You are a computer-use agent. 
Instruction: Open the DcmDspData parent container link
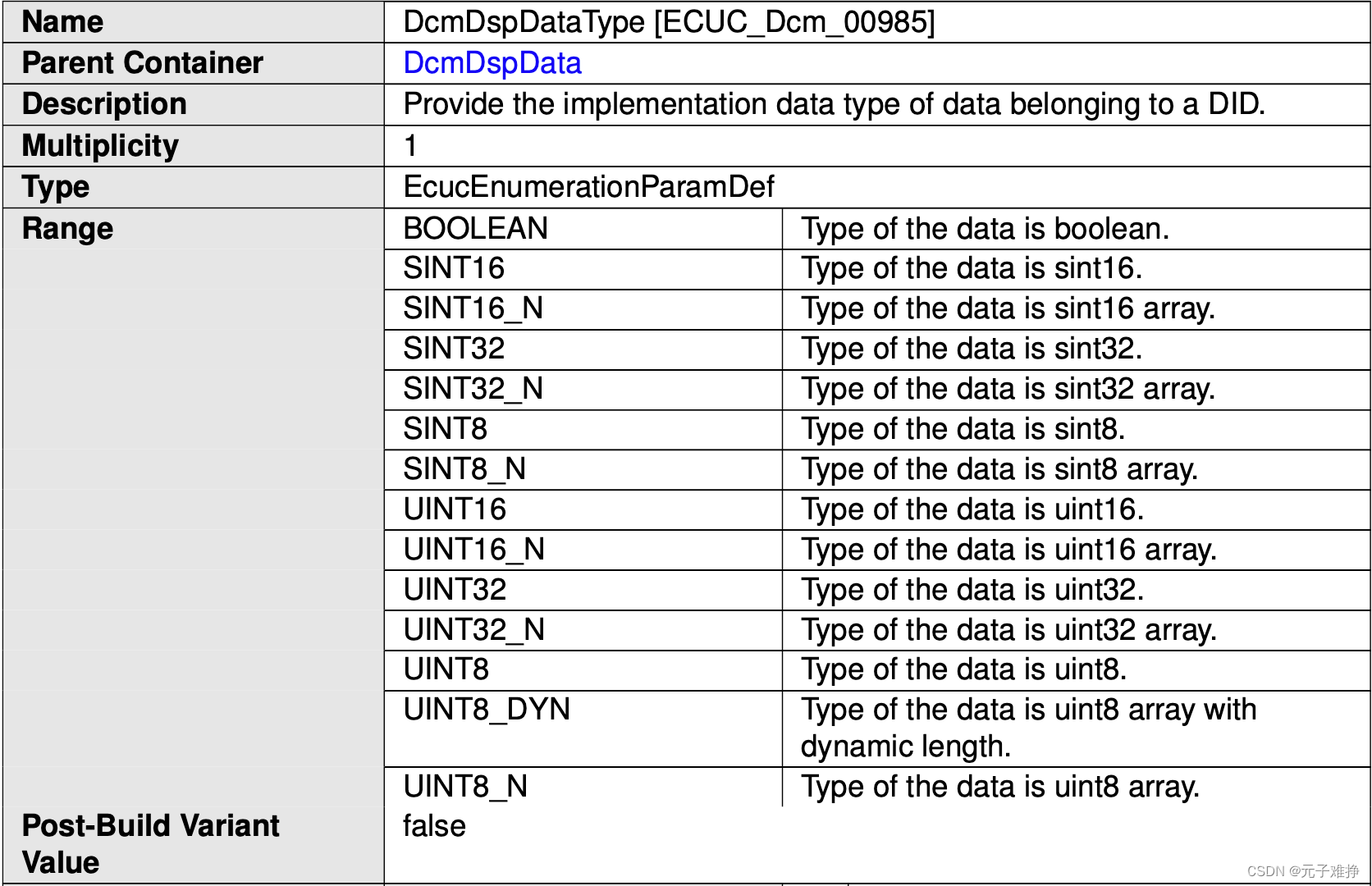click(x=491, y=62)
